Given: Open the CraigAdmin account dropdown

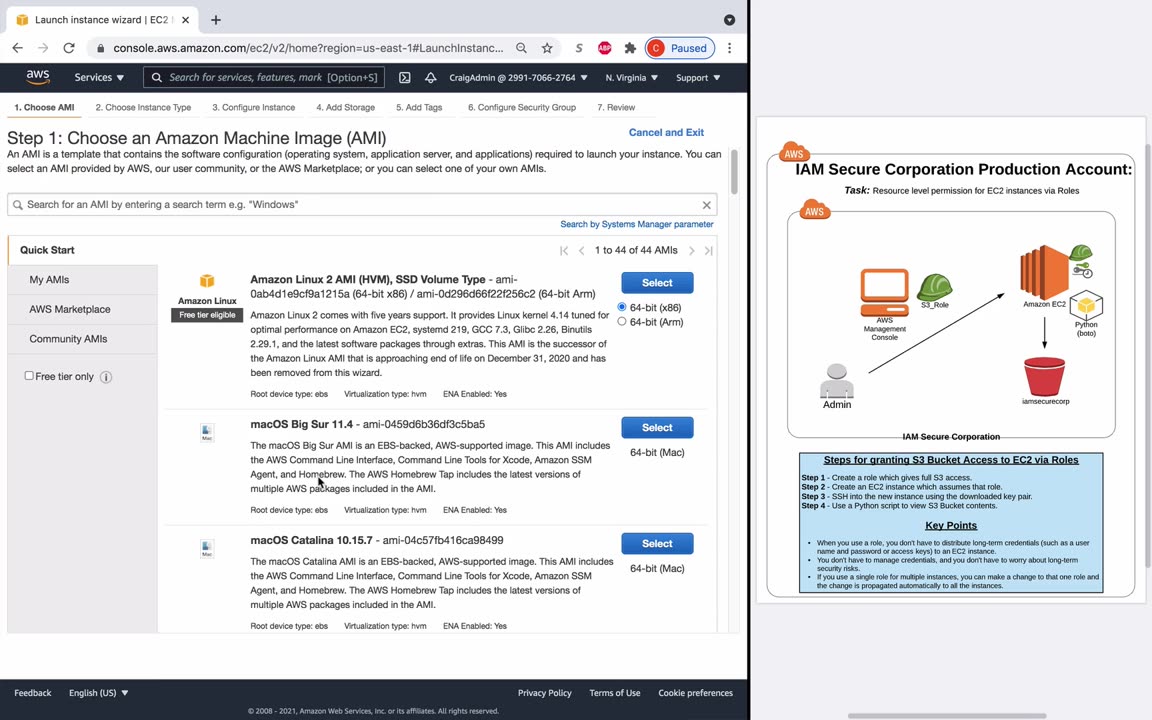Looking at the screenshot, I should point(518,77).
